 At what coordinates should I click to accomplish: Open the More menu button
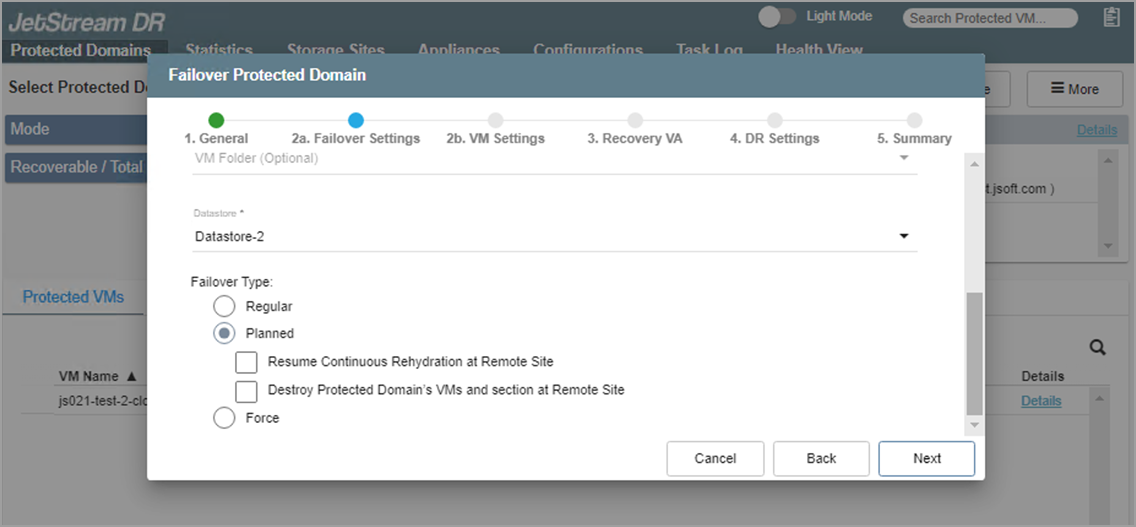pyautogui.click(x=1074, y=89)
